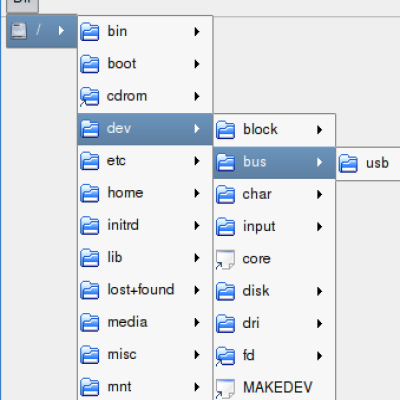Click the MAKEDEV file icon
The image size is (400, 400).
[225, 389]
